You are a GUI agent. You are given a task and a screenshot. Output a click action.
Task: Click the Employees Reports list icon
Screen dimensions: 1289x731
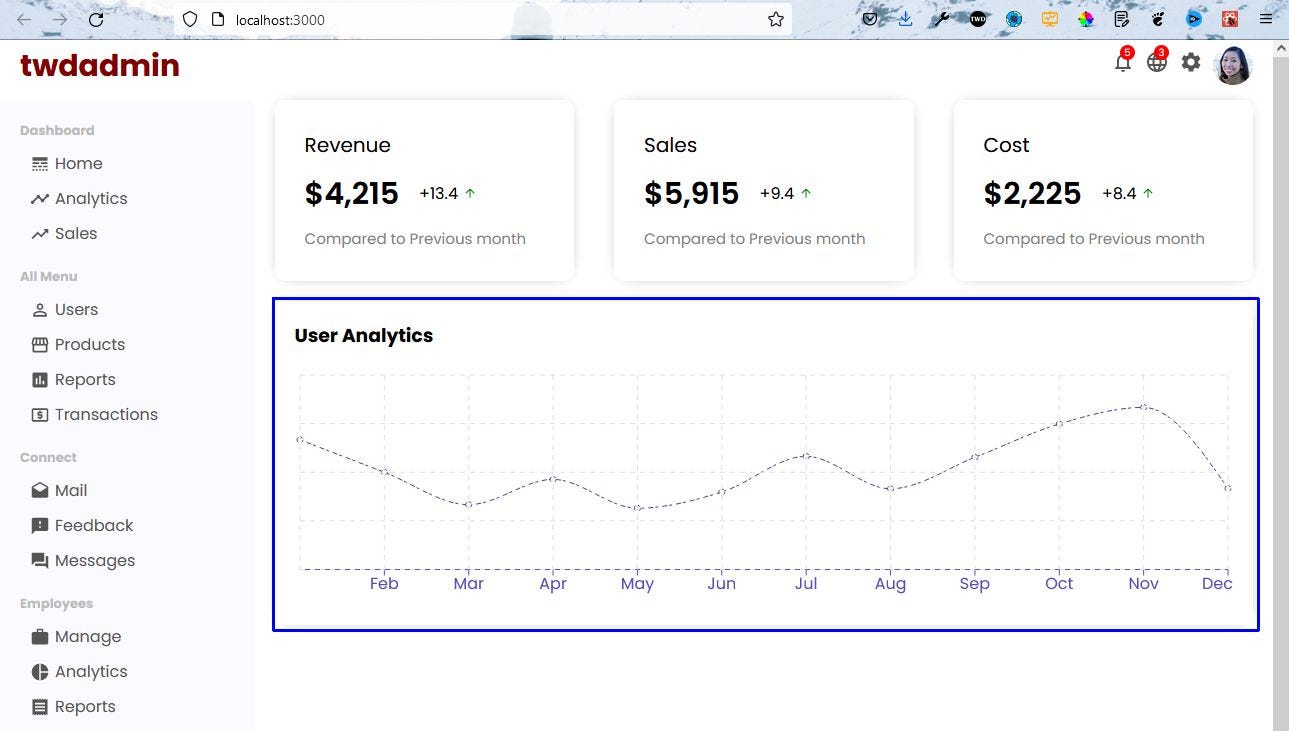[x=40, y=707]
